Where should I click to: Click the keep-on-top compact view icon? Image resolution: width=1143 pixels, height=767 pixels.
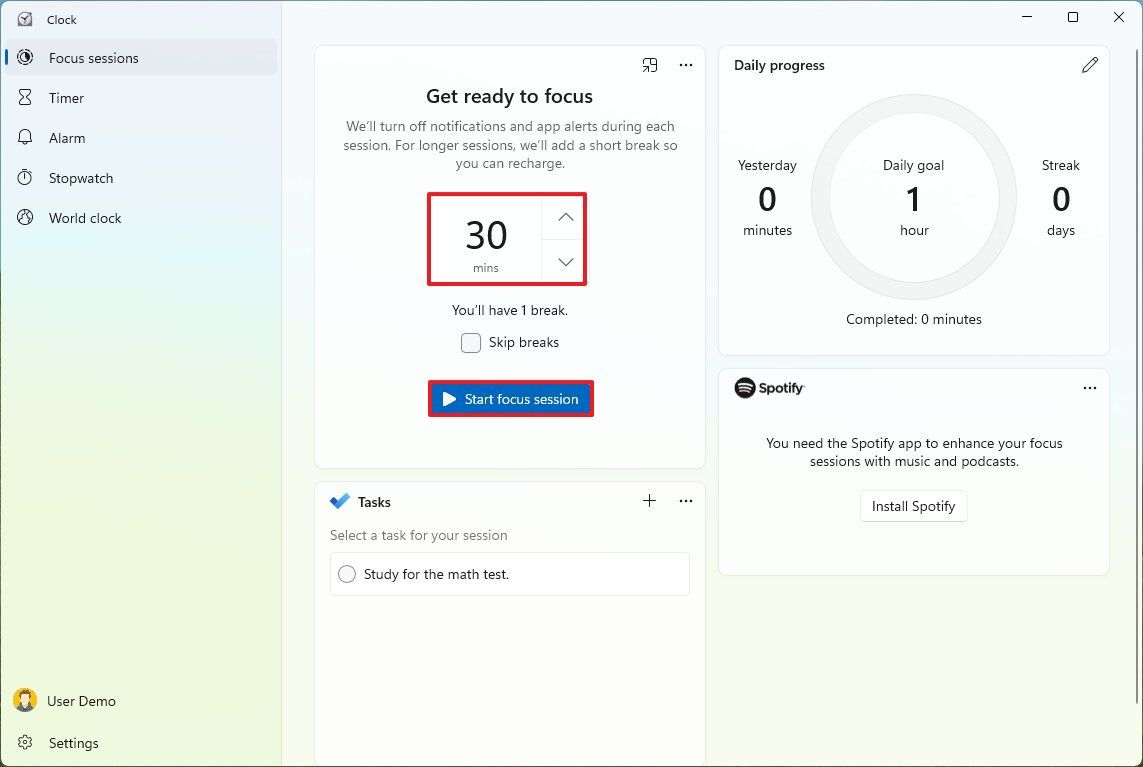pos(650,66)
